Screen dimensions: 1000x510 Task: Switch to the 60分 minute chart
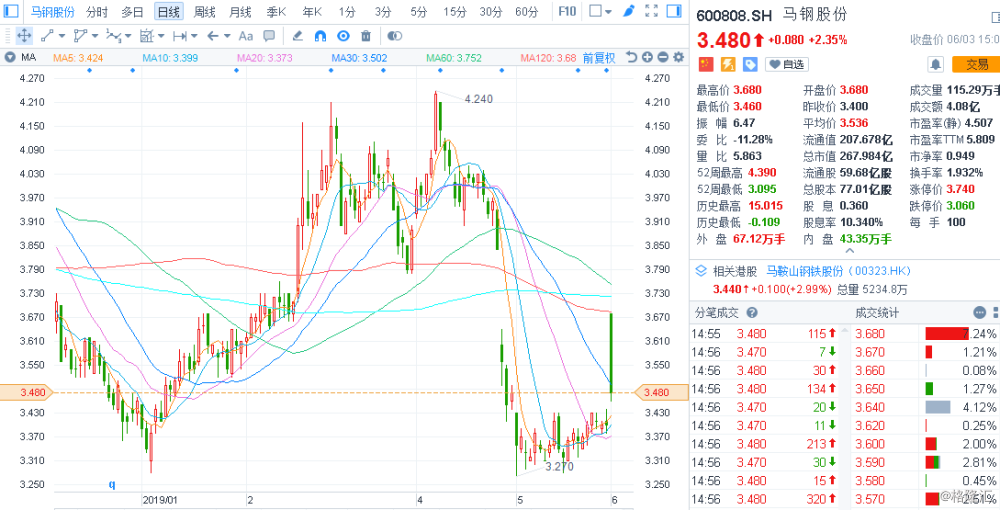pyautogui.click(x=526, y=11)
